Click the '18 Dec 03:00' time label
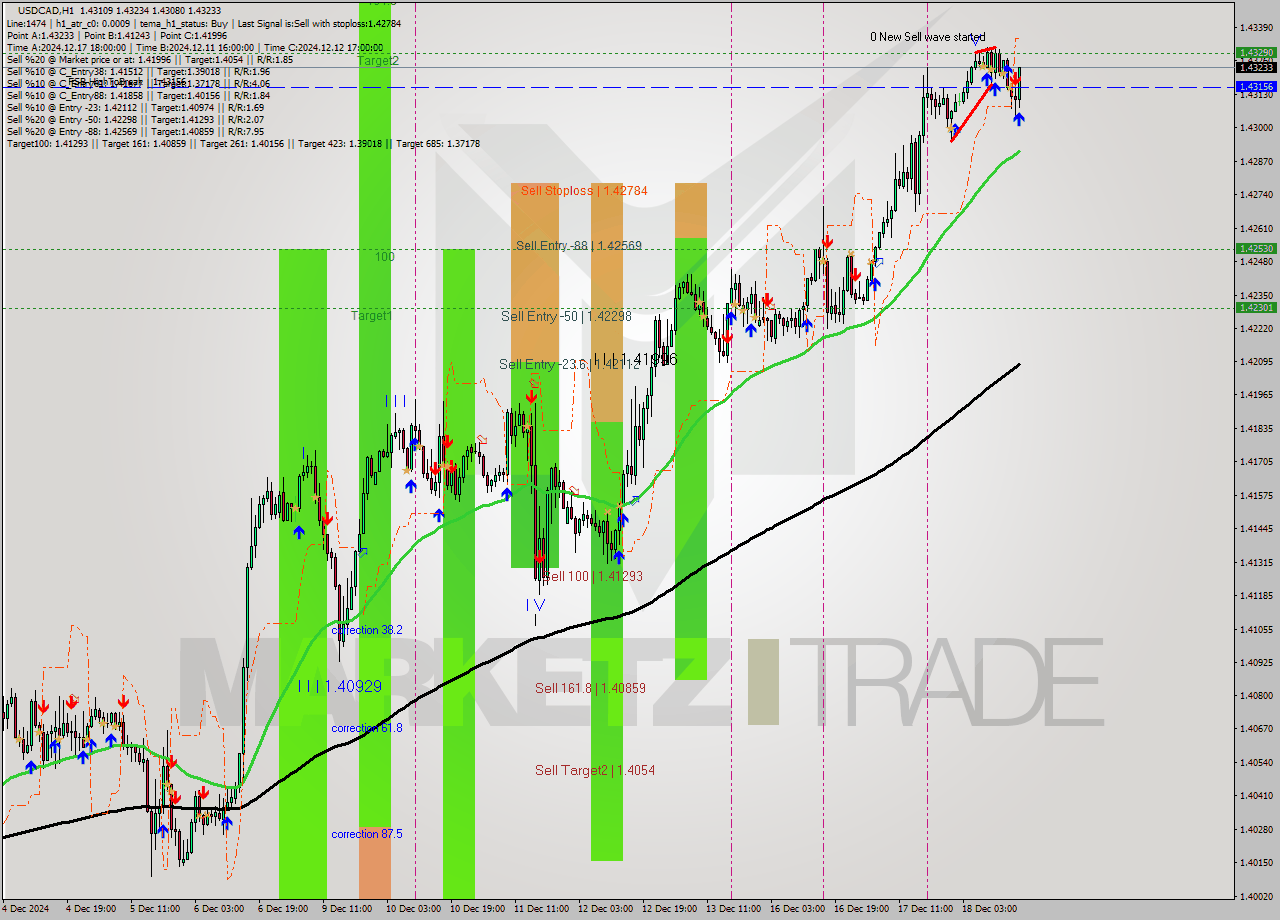Viewport: 1280px width, 920px height. (989, 909)
